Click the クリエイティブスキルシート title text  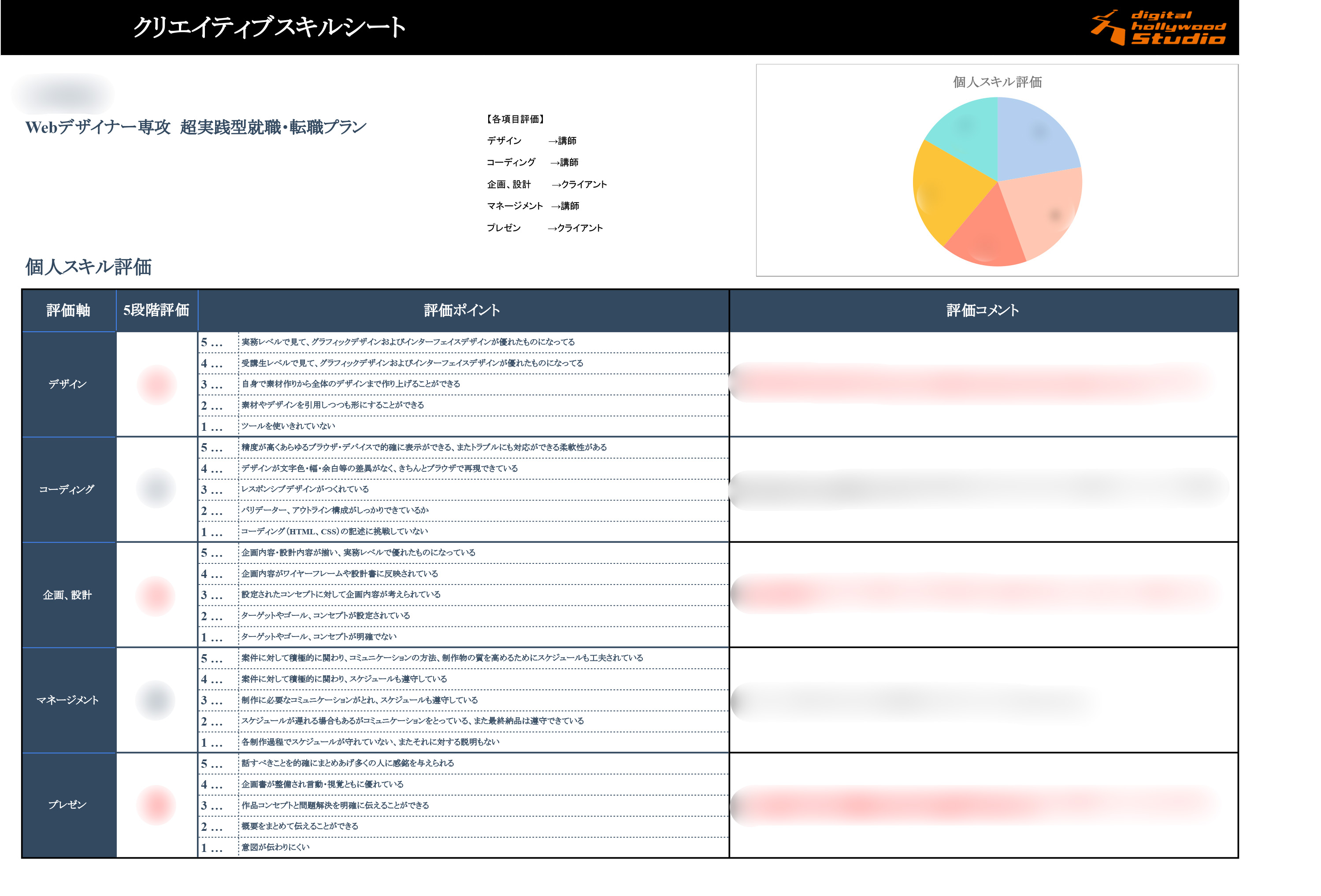tap(269, 27)
